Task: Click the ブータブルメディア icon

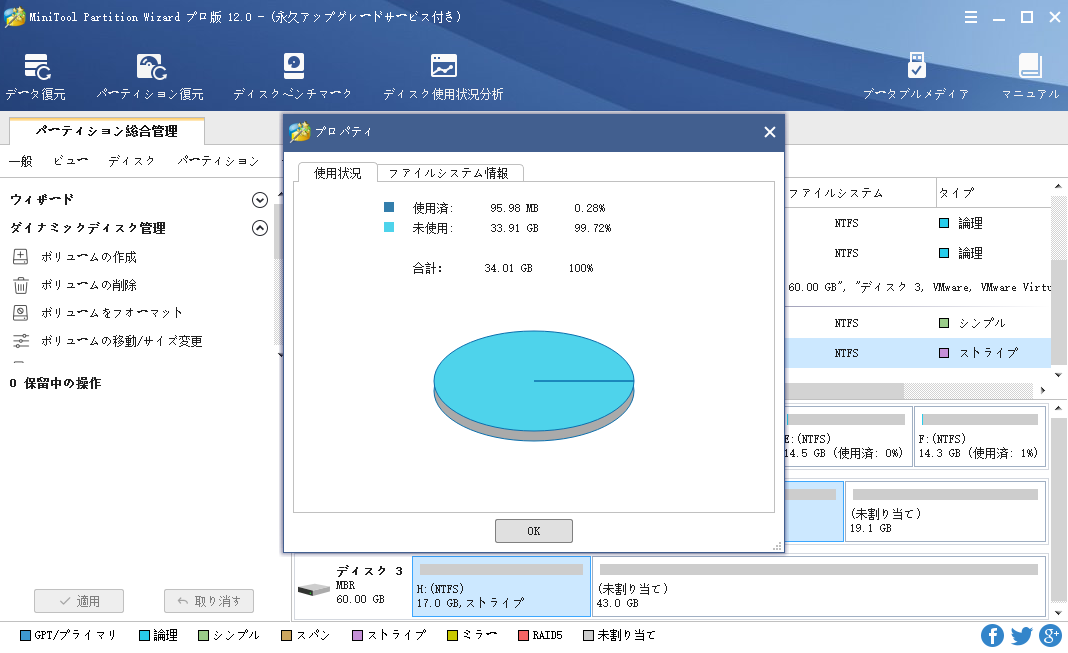Action: click(x=915, y=77)
